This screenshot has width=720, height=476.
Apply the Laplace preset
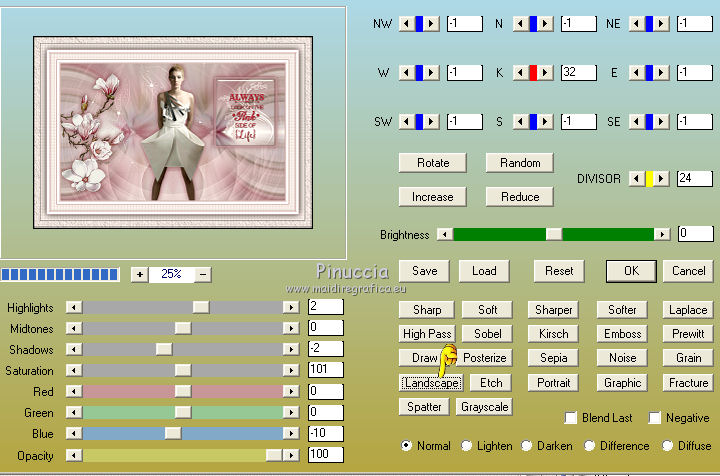[688, 310]
